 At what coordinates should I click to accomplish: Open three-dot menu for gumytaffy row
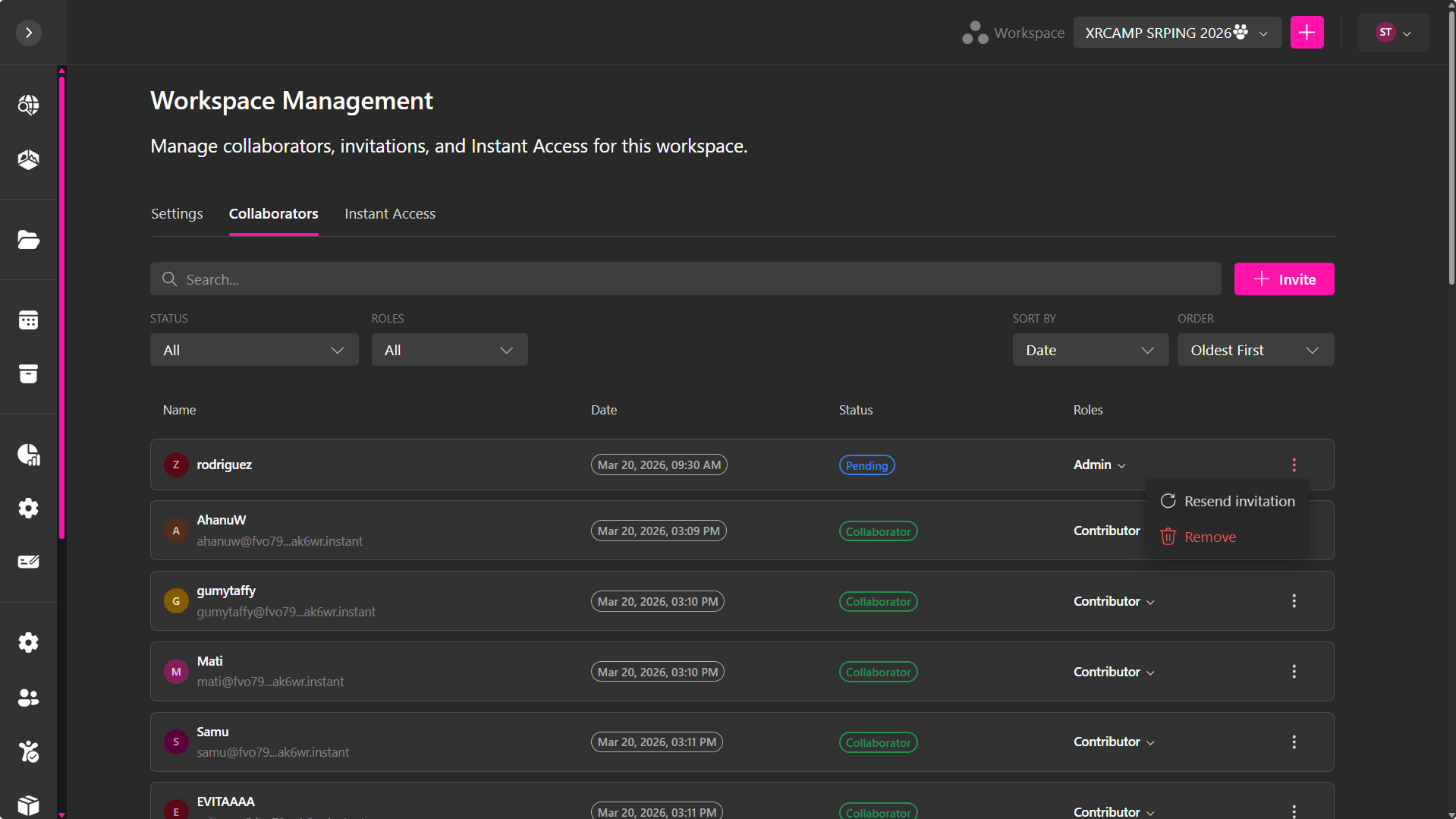pos(1294,601)
